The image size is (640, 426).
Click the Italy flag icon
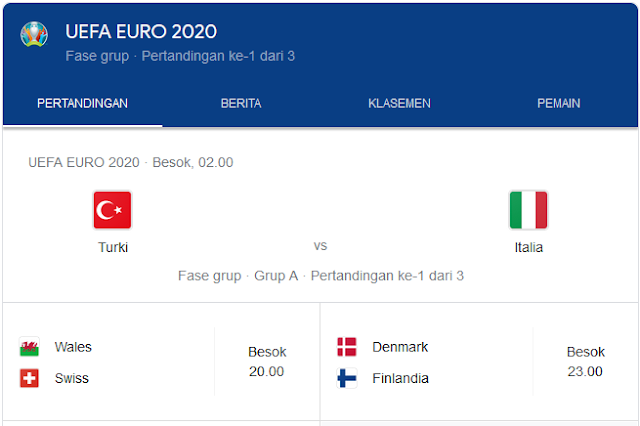tap(528, 210)
